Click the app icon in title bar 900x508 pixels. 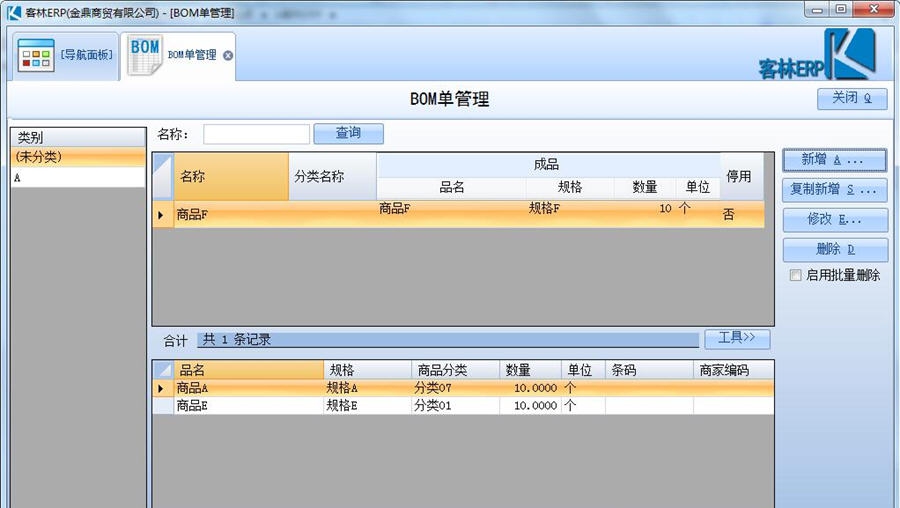tap(14, 11)
